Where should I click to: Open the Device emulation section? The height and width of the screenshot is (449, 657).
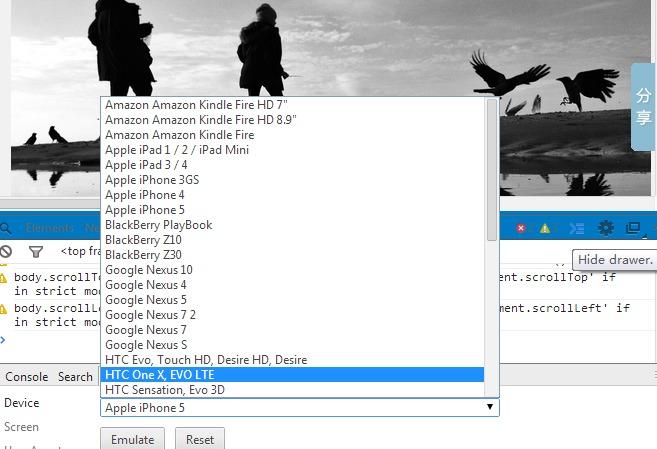point(22,403)
